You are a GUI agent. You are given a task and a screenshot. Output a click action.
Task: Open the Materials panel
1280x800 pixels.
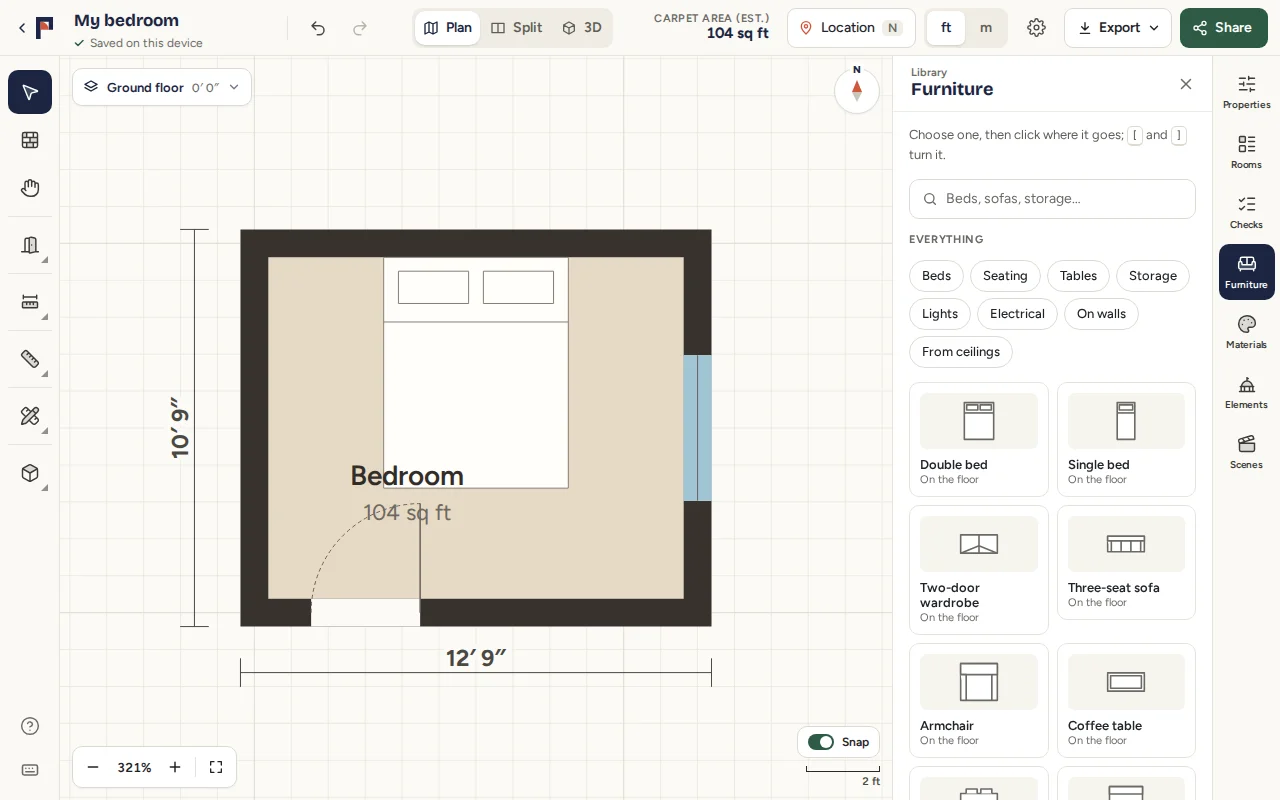click(1246, 332)
